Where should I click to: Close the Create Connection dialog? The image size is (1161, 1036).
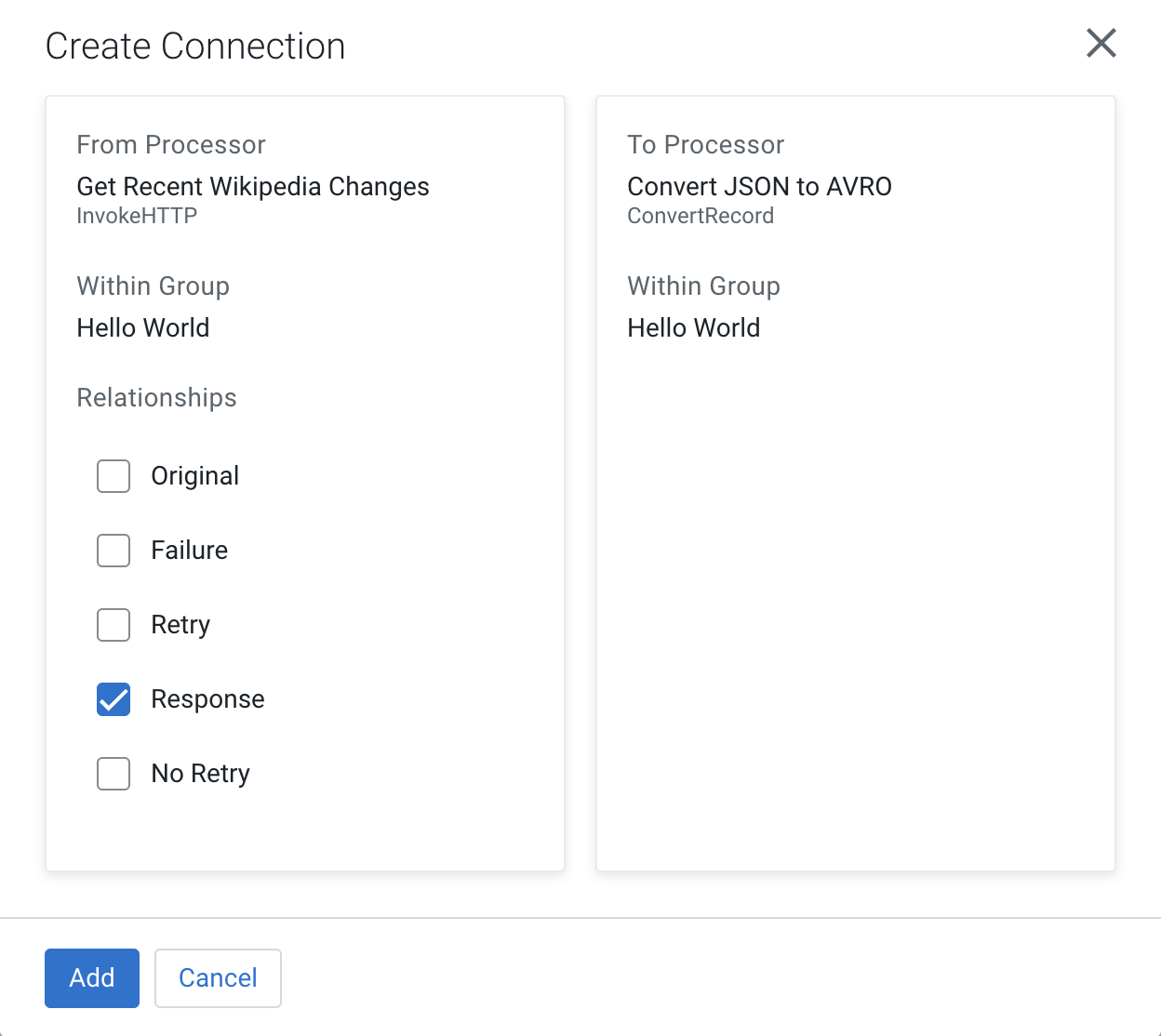[1101, 43]
